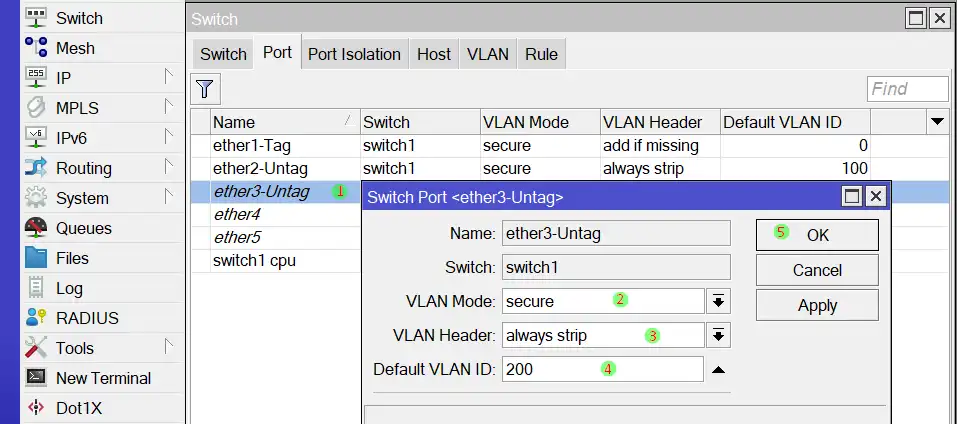Open Routing via its sidebar icon
The image size is (957, 424).
[x=36, y=168]
